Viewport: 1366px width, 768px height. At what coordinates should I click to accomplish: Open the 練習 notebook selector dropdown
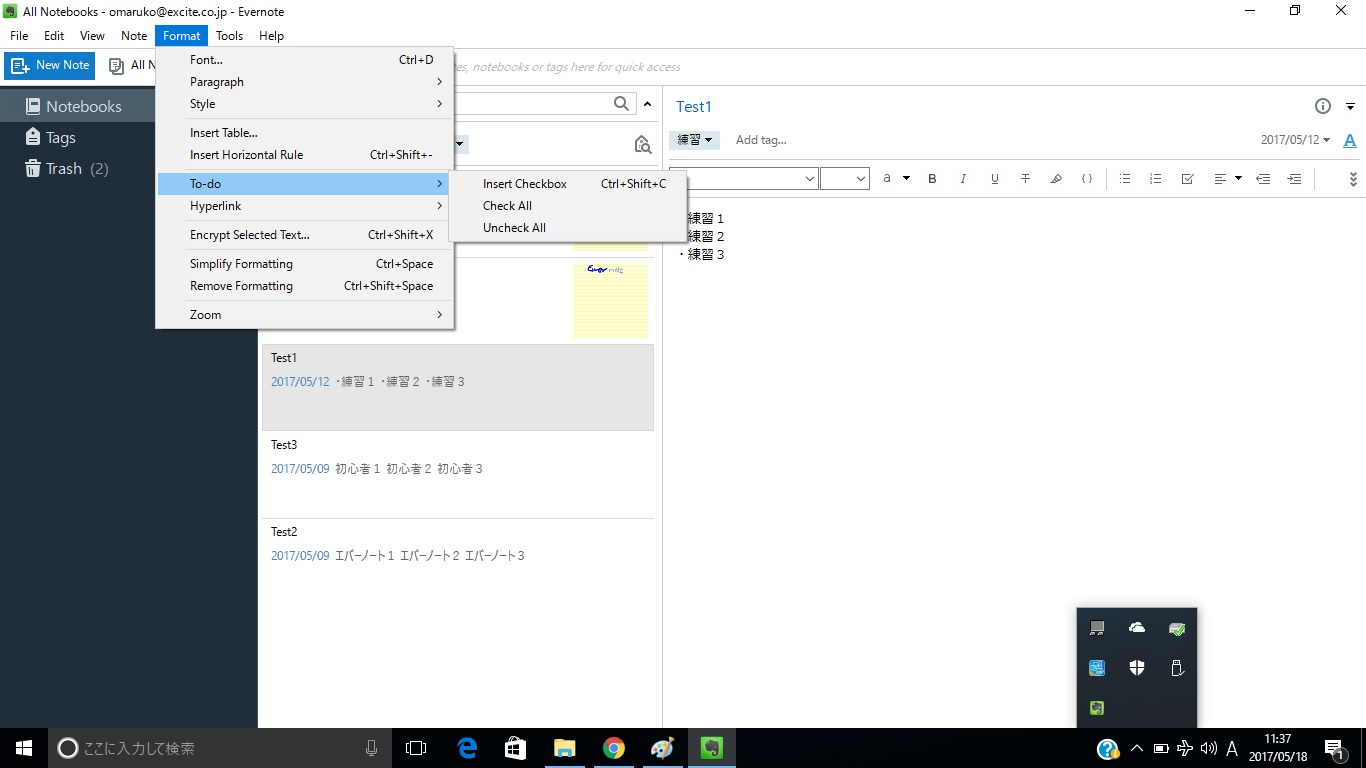click(694, 140)
